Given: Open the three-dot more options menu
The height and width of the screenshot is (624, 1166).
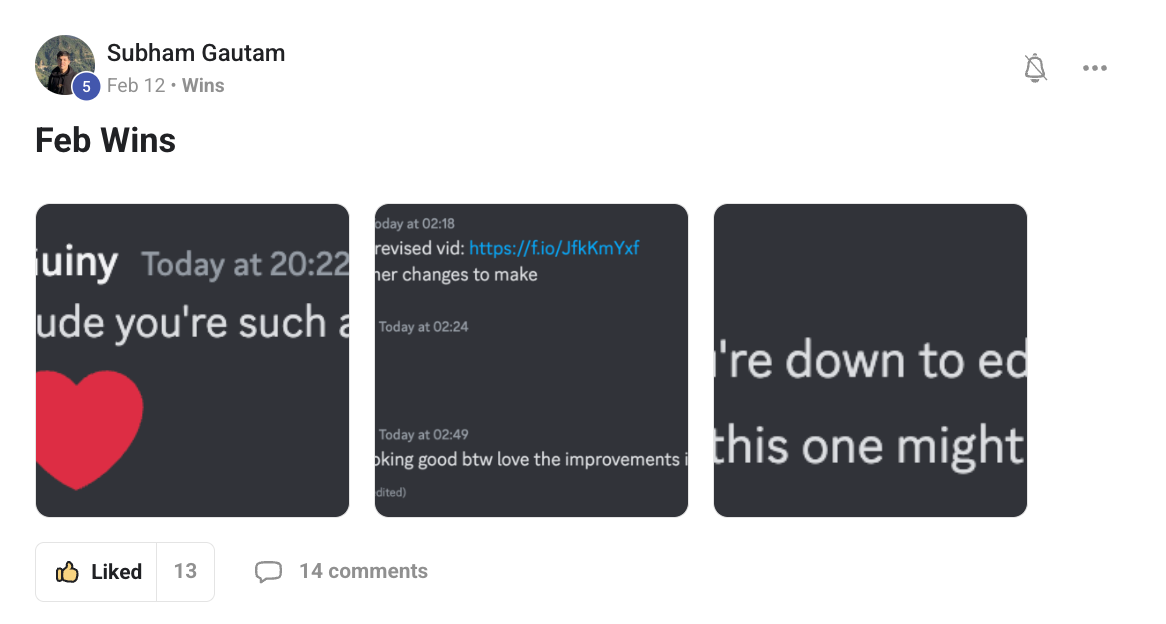Looking at the screenshot, I should coord(1095,68).
